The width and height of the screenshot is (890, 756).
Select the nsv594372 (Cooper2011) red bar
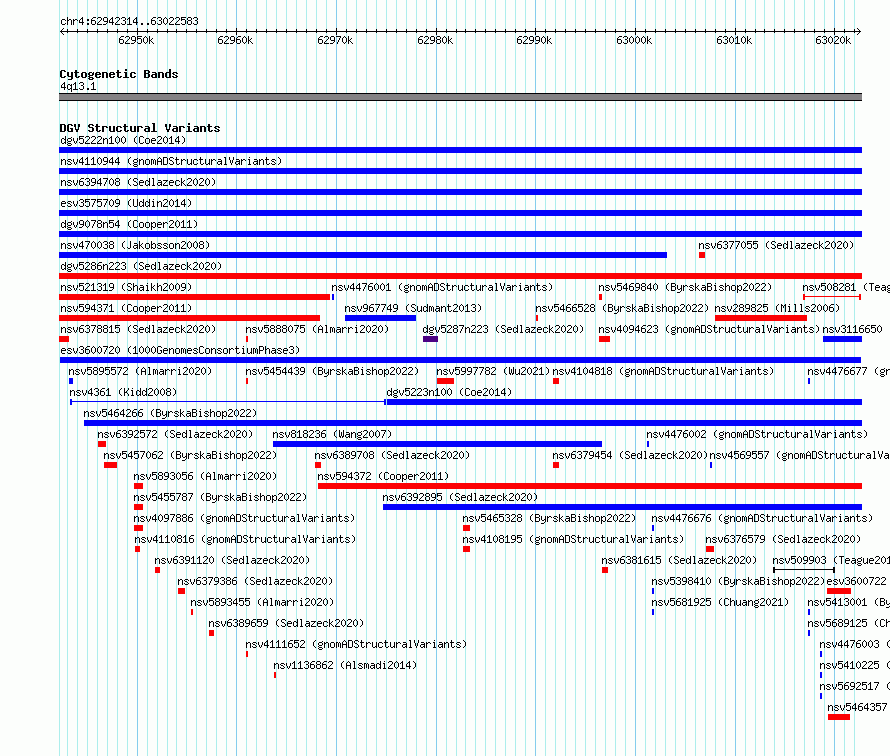[590, 486]
